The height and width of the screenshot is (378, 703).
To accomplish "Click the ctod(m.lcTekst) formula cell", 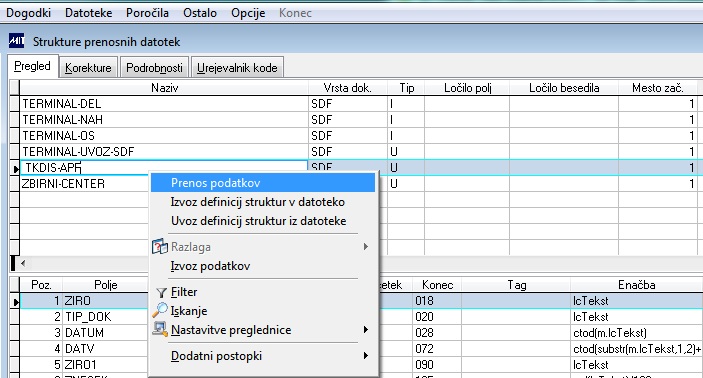I will point(637,333).
